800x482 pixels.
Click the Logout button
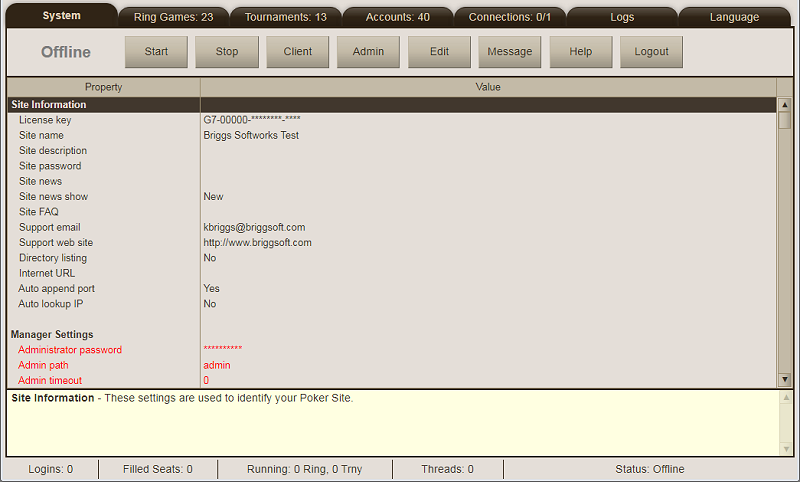click(651, 52)
